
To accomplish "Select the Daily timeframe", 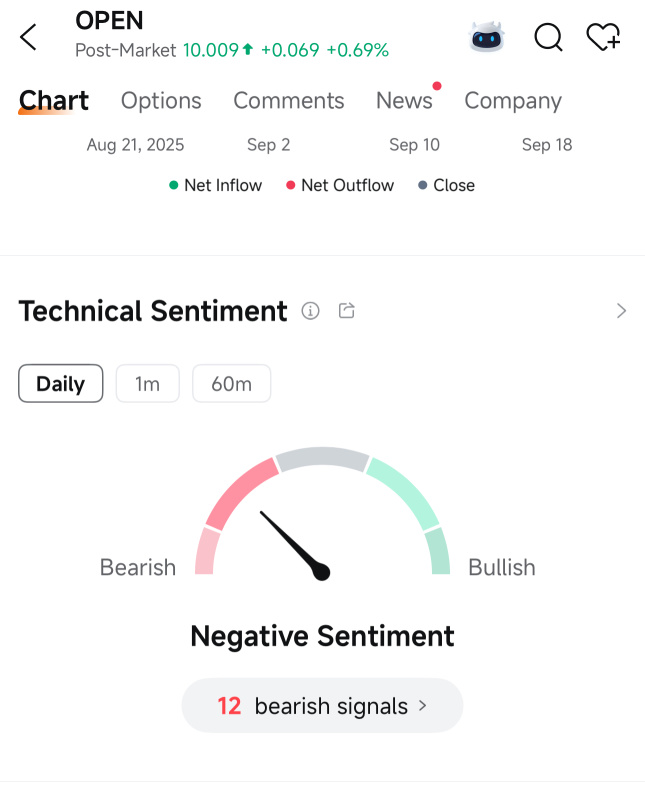I will pos(60,384).
